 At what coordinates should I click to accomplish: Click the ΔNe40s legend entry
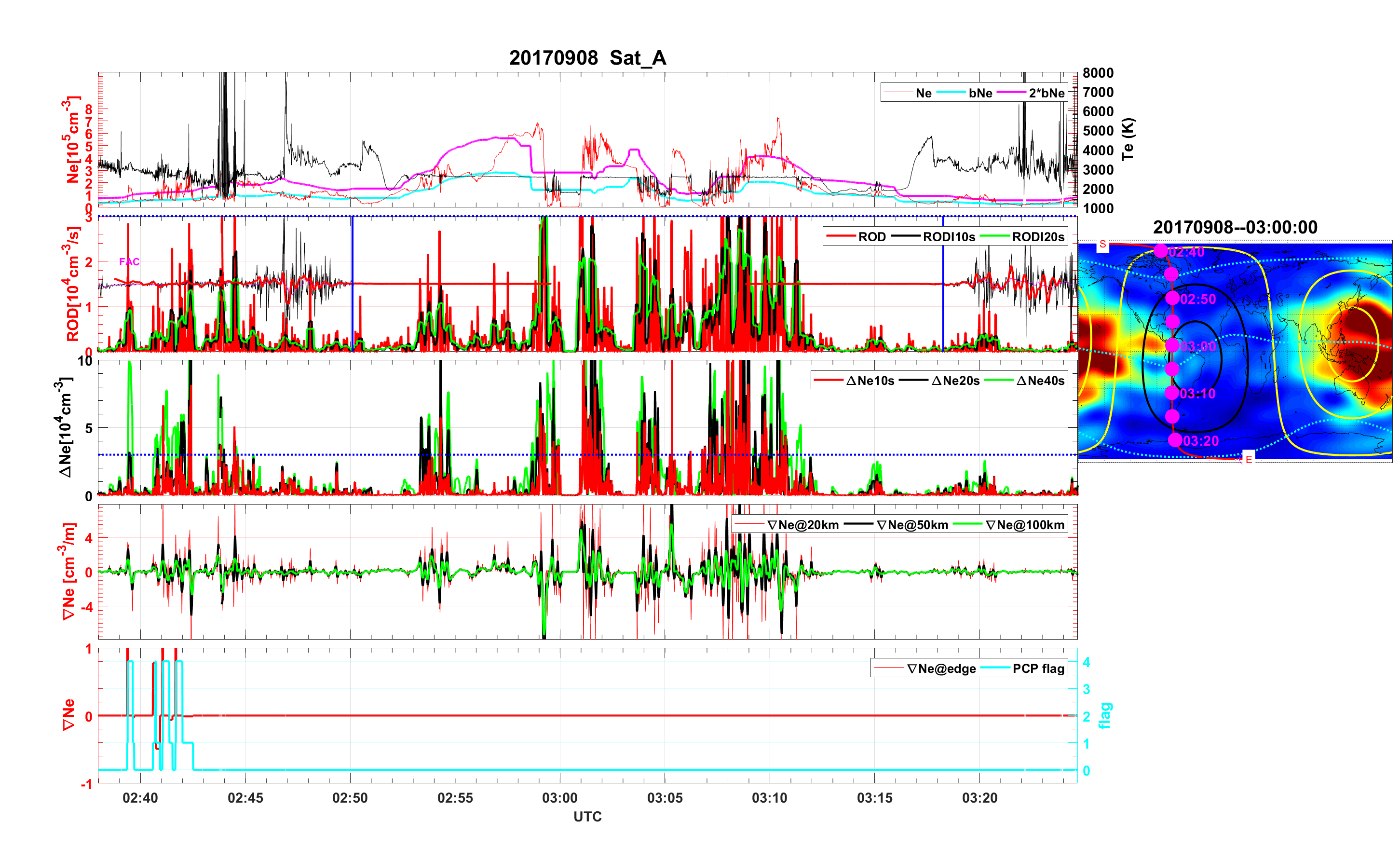(x=1040, y=381)
